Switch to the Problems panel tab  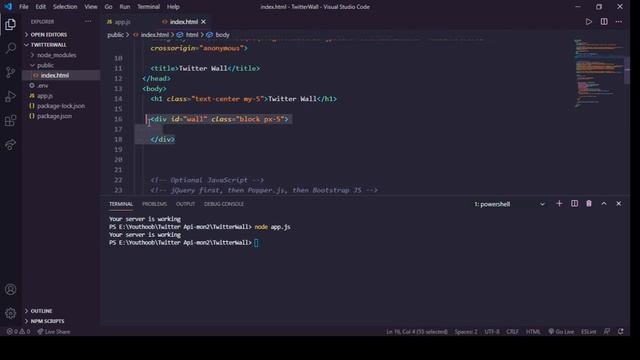(154, 204)
